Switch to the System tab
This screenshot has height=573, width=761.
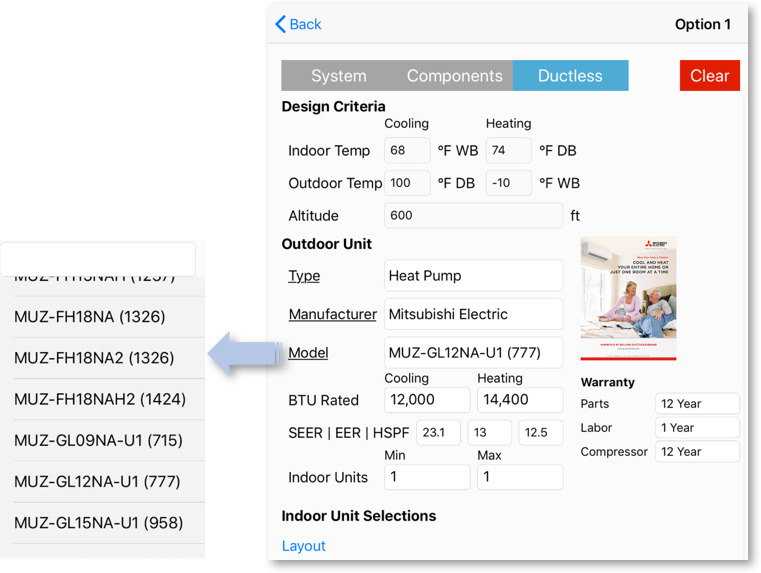pos(339,76)
